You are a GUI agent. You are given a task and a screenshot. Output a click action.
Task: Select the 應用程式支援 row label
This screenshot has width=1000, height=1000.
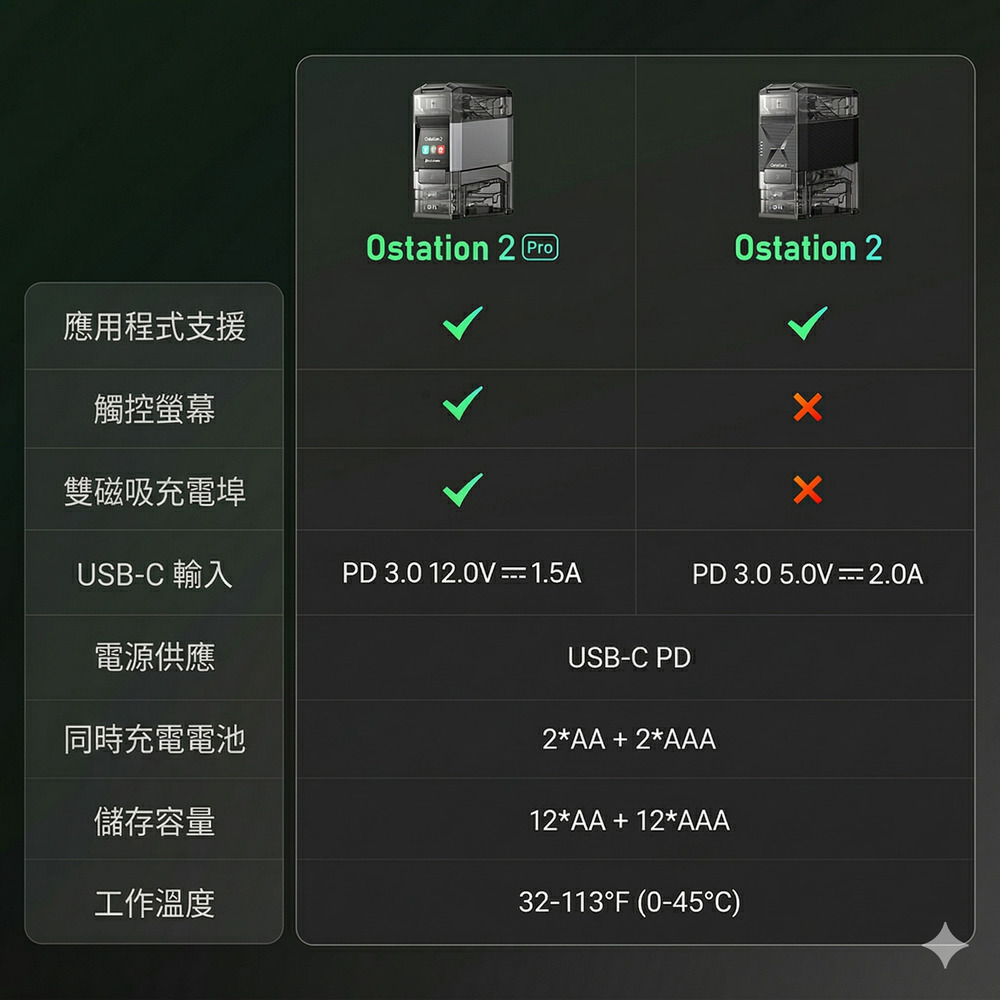(155, 327)
